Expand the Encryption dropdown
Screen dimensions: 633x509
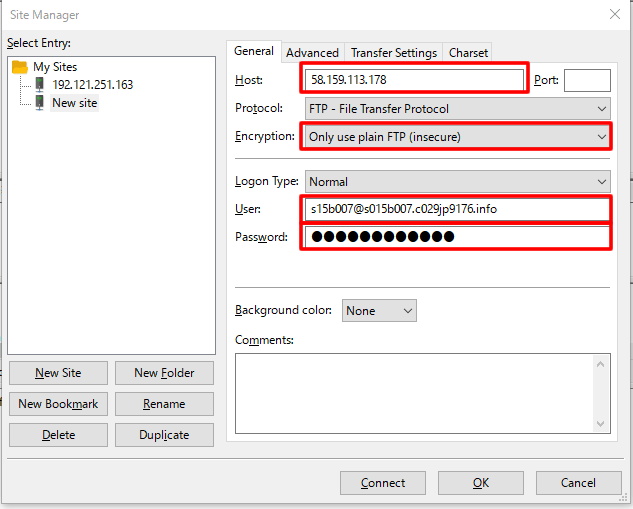[x=457, y=136]
